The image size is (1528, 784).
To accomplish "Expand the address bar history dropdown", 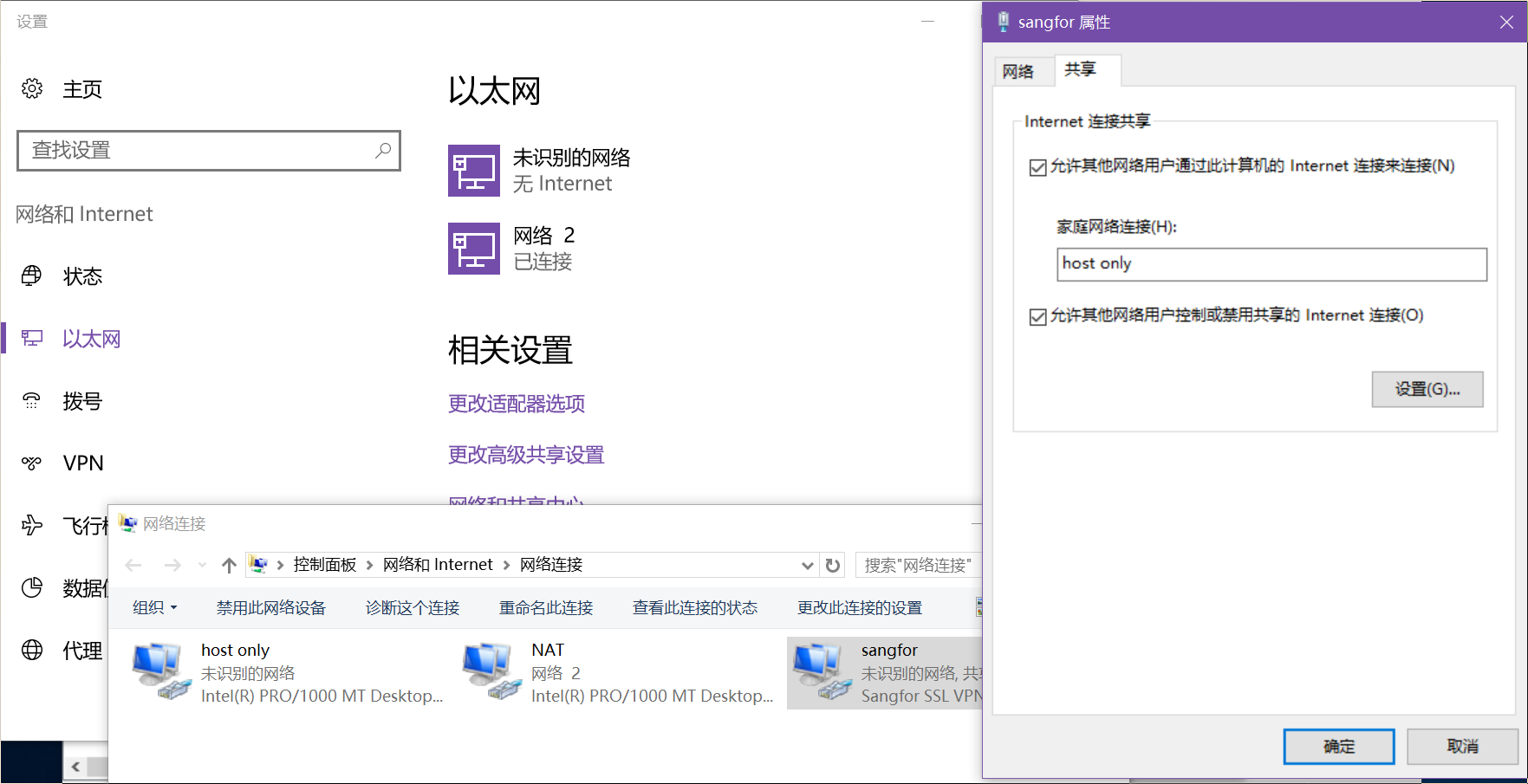I will click(x=808, y=566).
